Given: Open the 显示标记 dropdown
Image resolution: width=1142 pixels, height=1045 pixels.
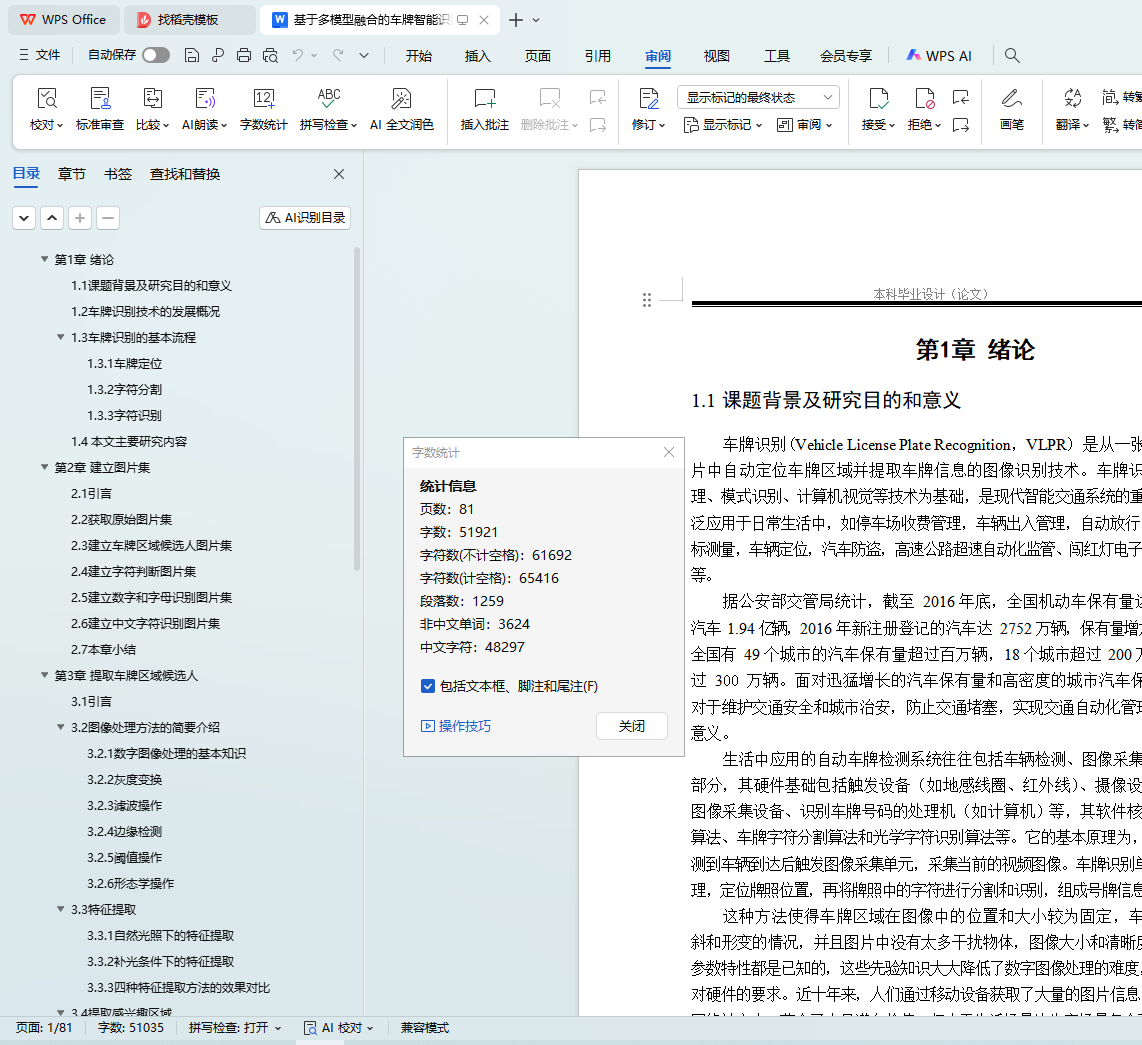Looking at the screenshot, I should point(722,125).
